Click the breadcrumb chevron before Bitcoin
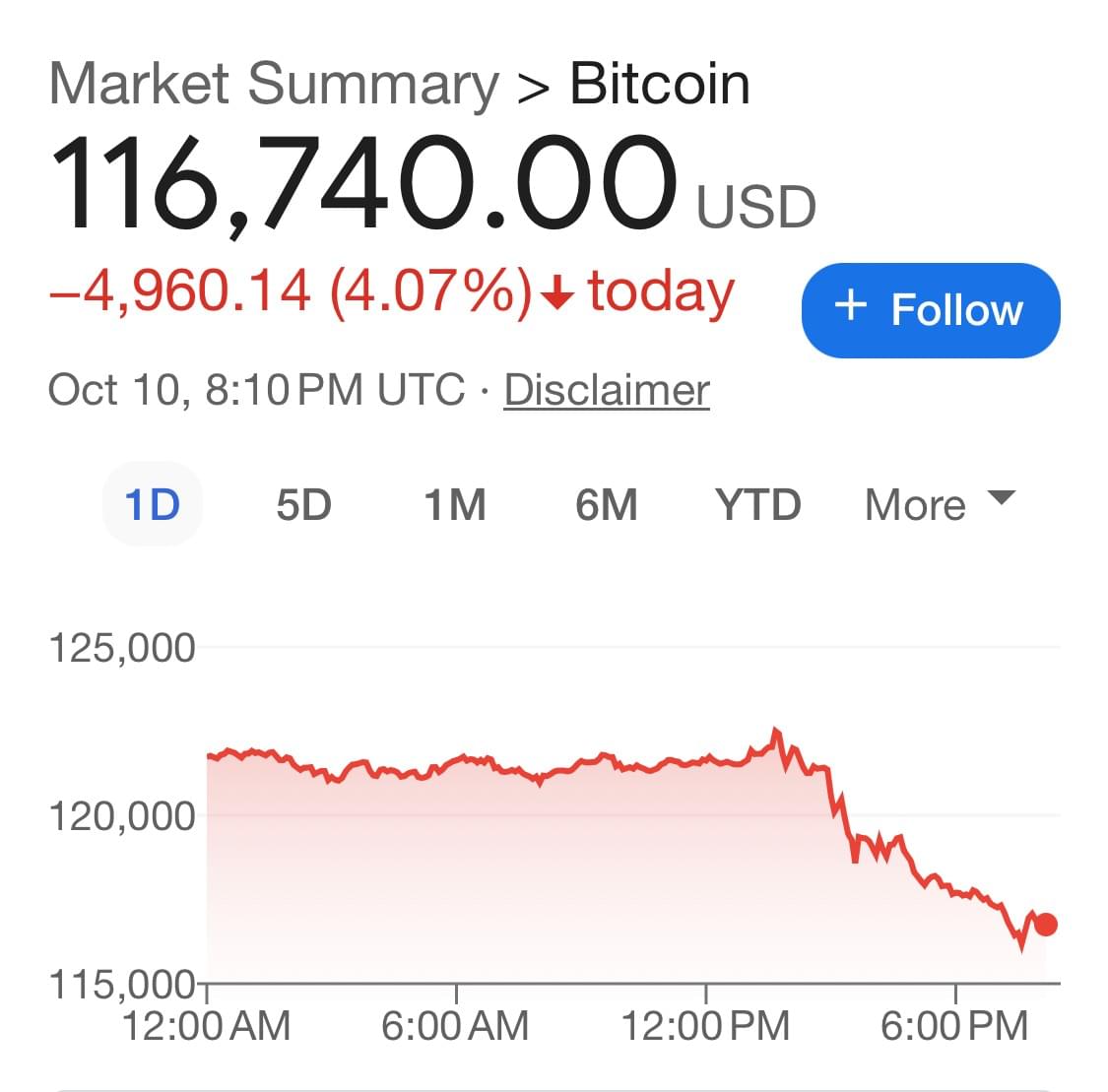The height and width of the screenshot is (1092, 1108). (534, 88)
